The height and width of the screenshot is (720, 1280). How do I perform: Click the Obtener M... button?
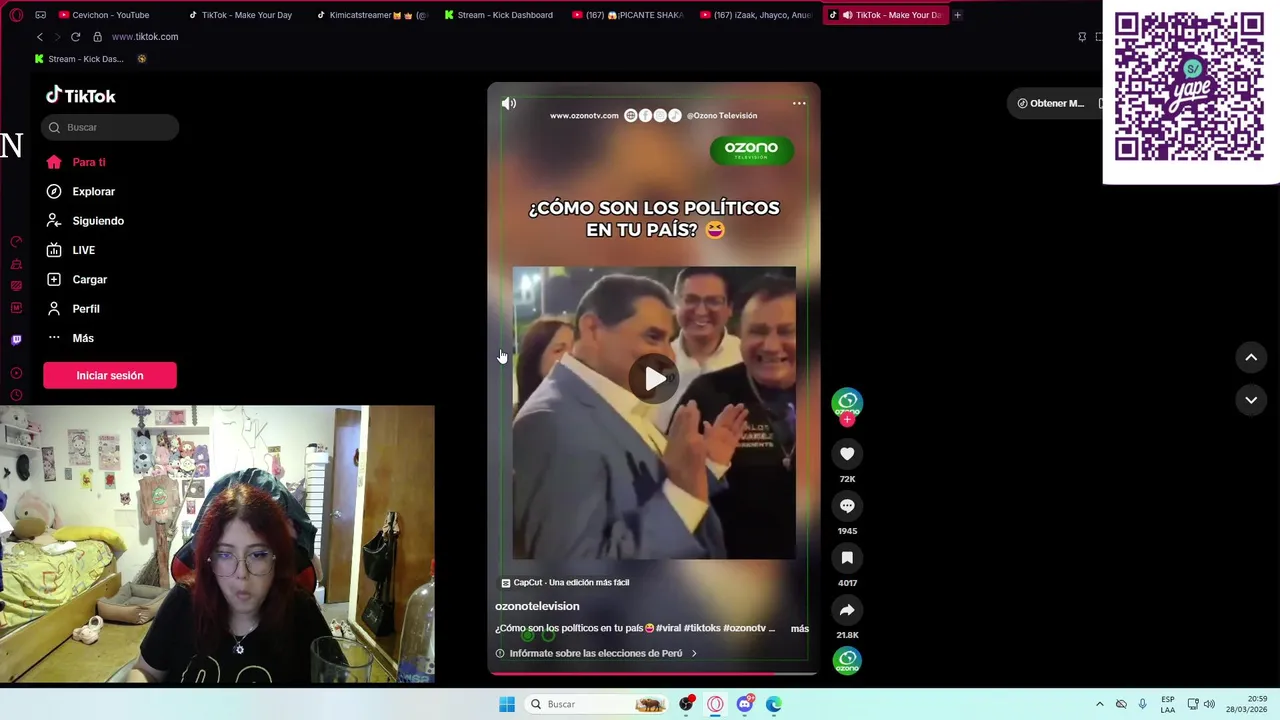click(x=1051, y=103)
